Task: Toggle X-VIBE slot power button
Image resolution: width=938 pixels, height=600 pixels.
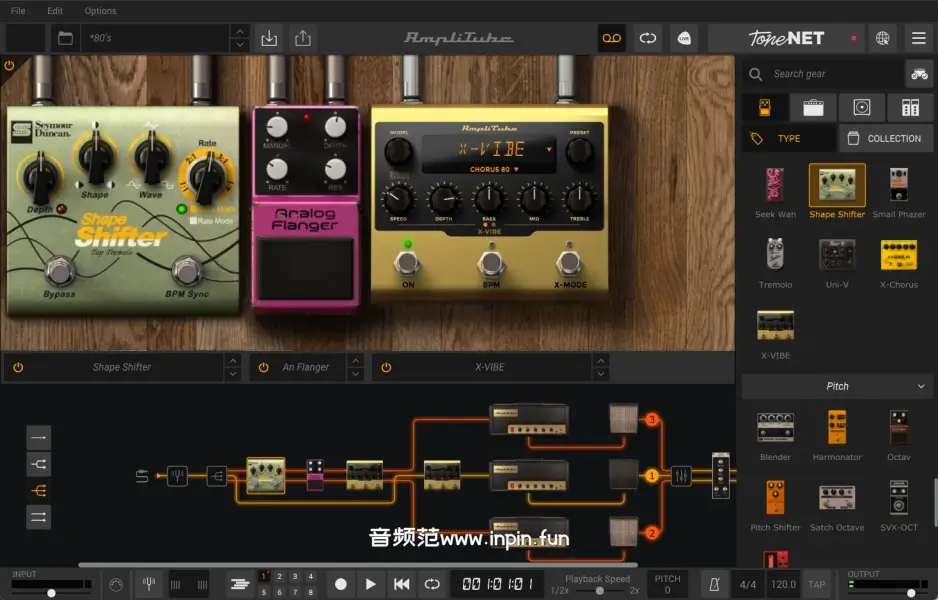Action: click(x=386, y=367)
